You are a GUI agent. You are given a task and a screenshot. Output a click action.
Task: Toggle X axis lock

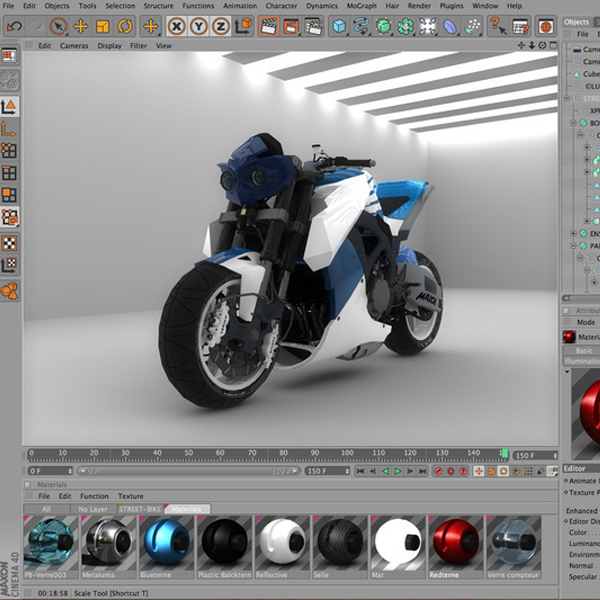178,26
